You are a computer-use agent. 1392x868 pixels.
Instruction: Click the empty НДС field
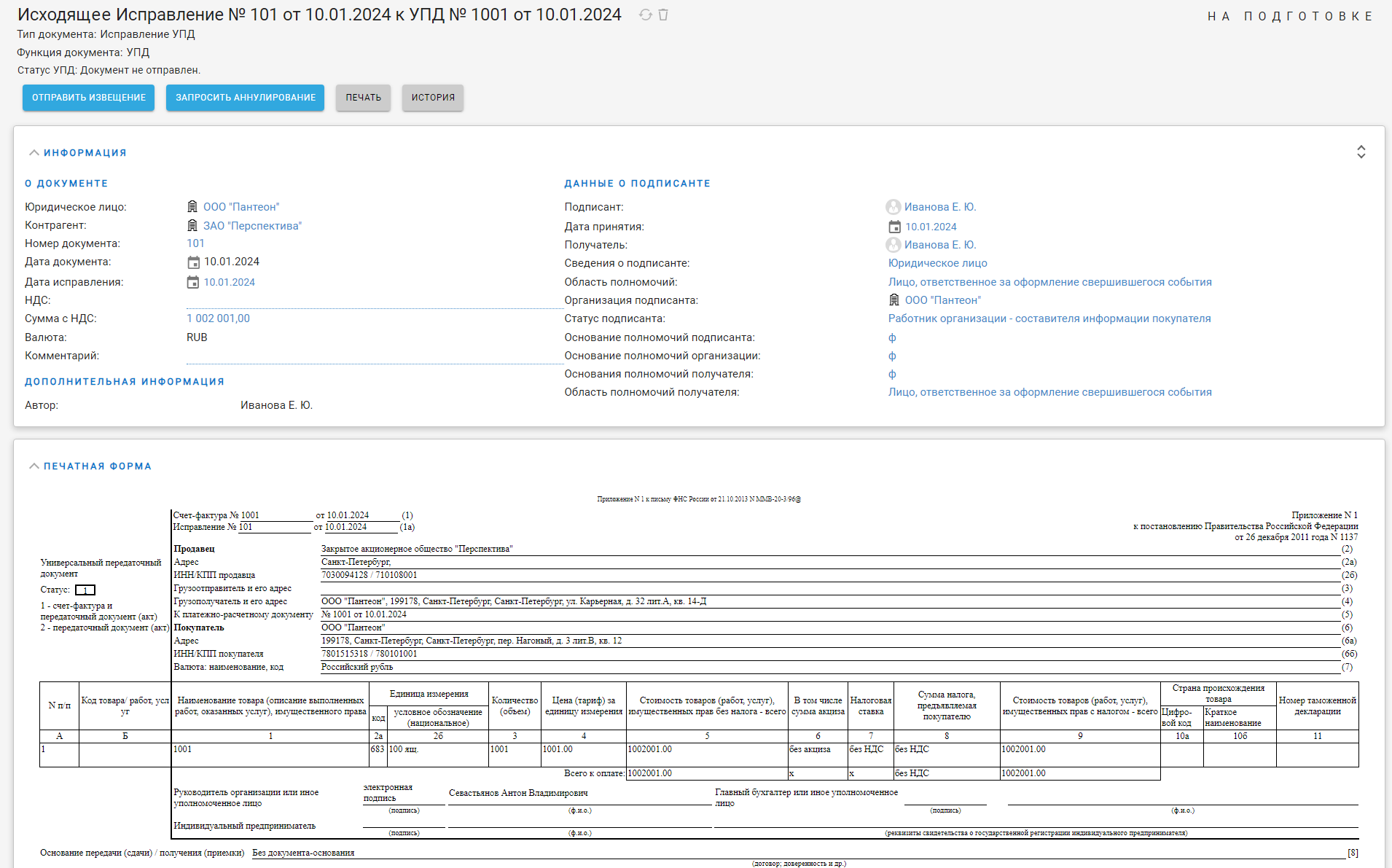(375, 300)
